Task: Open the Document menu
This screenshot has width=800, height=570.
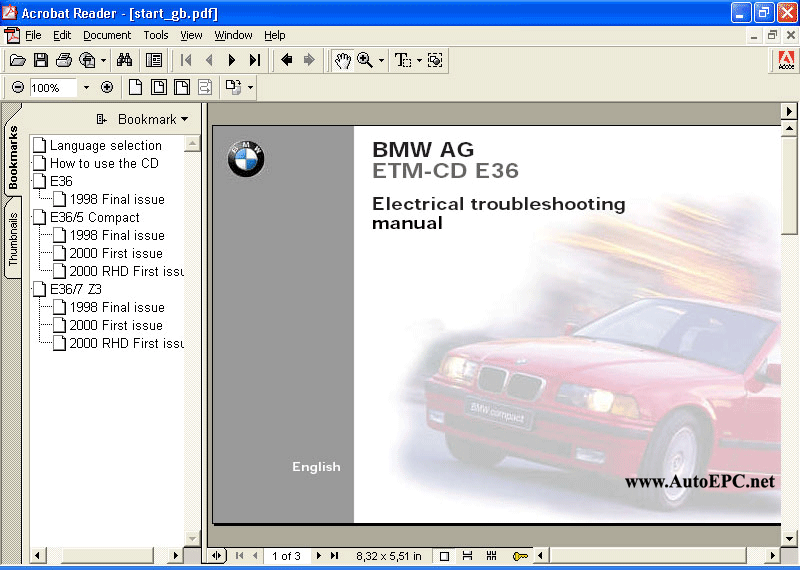Action: pyautogui.click(x=107, y=35)
